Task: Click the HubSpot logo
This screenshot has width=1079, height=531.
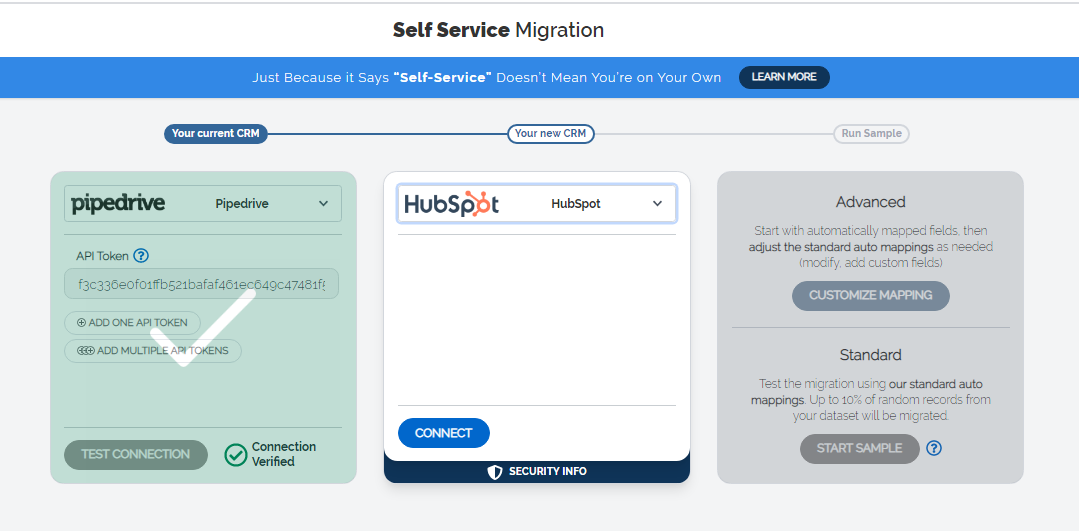Action: [451, 204]
